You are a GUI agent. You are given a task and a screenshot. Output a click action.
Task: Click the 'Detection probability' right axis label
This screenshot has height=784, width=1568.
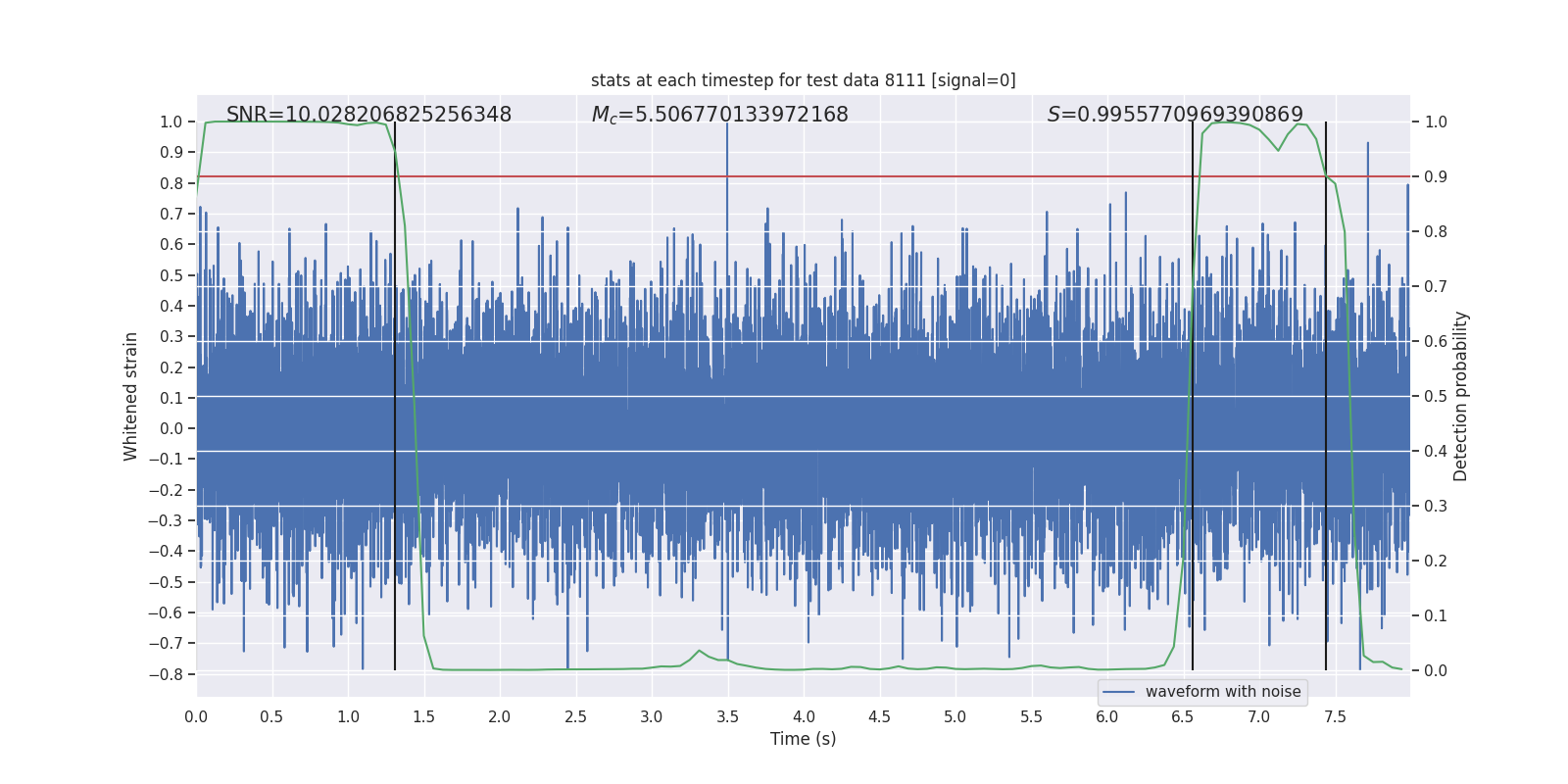pos(1461,396)
